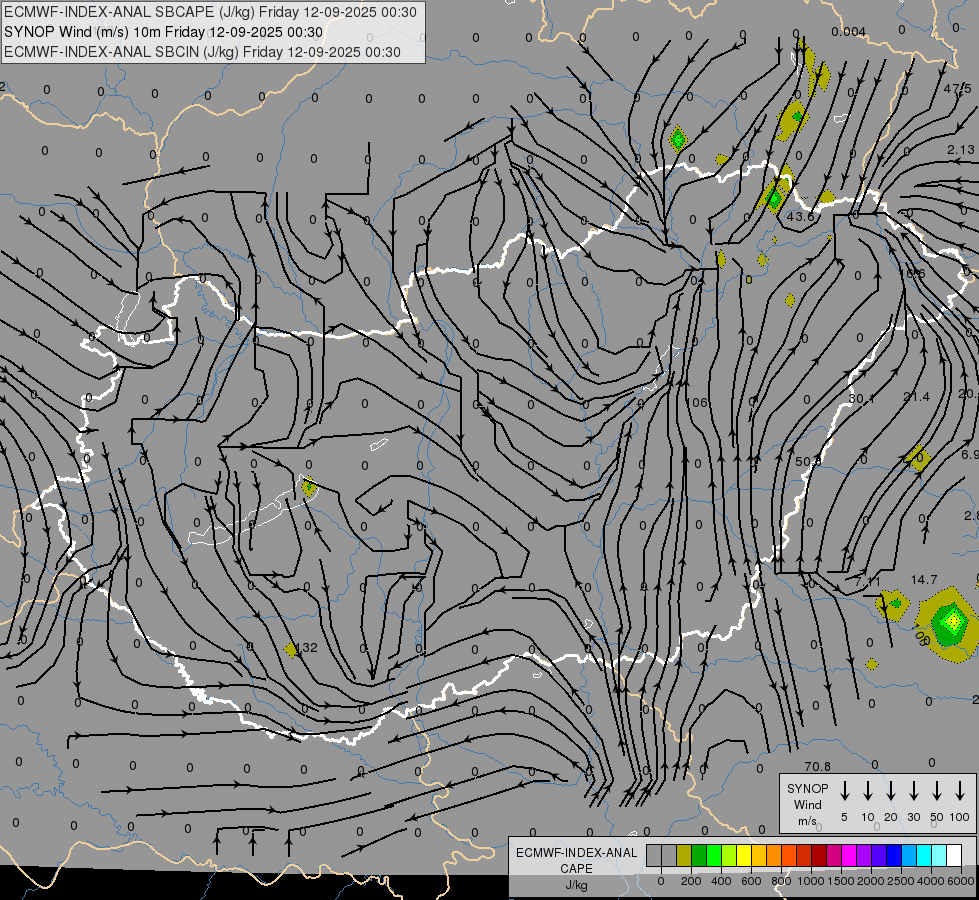Click the 6.9 value at the right edge
Image resolution: width=979 pixels, height=900 pixels.
coord(970,455)
